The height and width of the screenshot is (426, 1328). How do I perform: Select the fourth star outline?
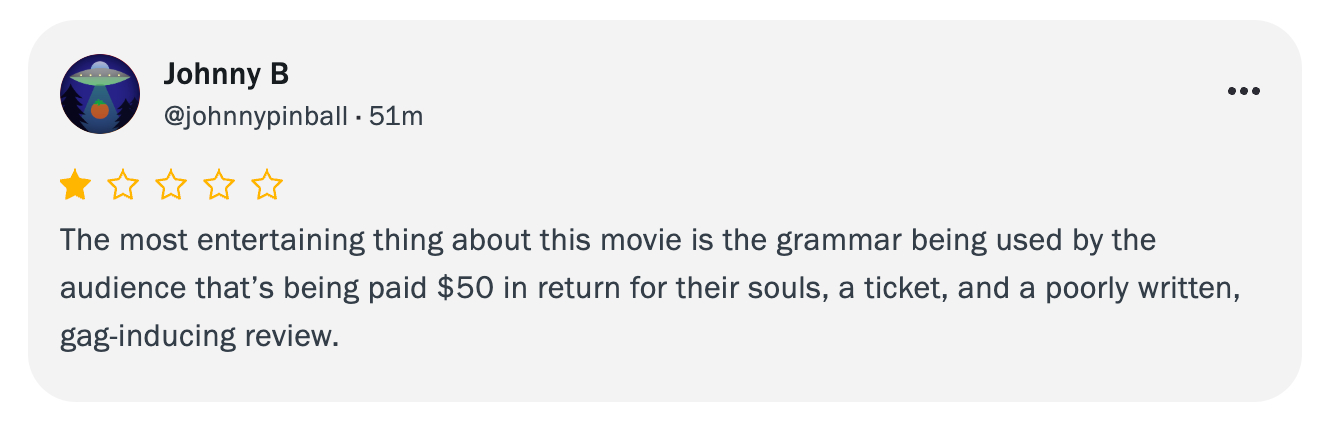coord(219,185)
